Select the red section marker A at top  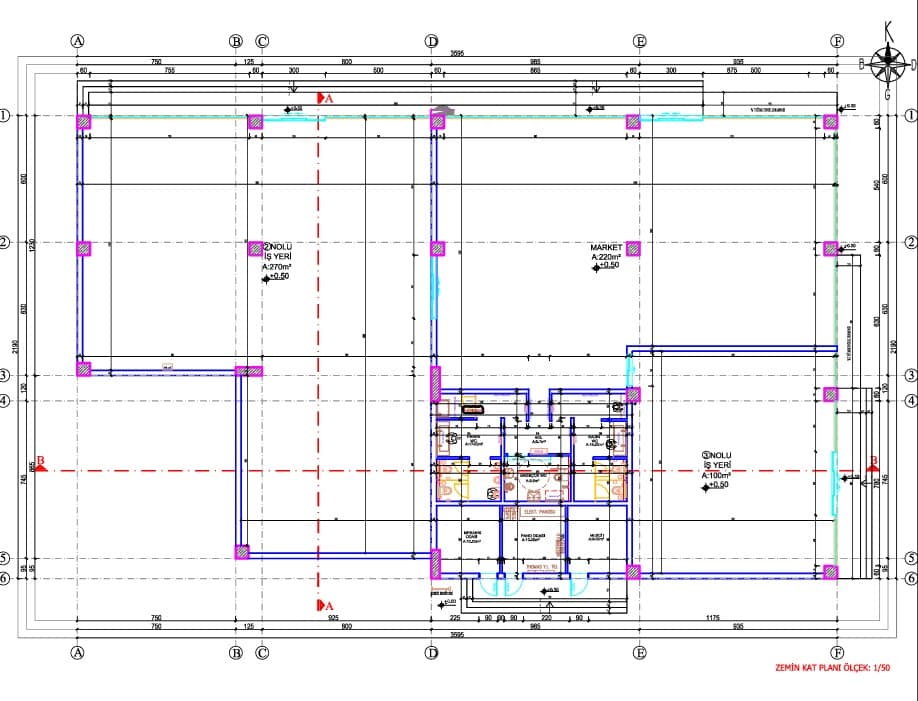tap(323, 98)
